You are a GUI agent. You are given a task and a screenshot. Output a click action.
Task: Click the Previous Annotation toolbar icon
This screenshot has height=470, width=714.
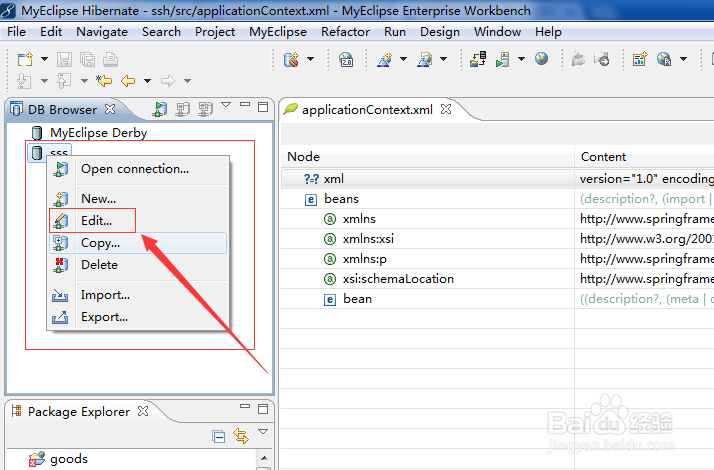coord(64,81)
